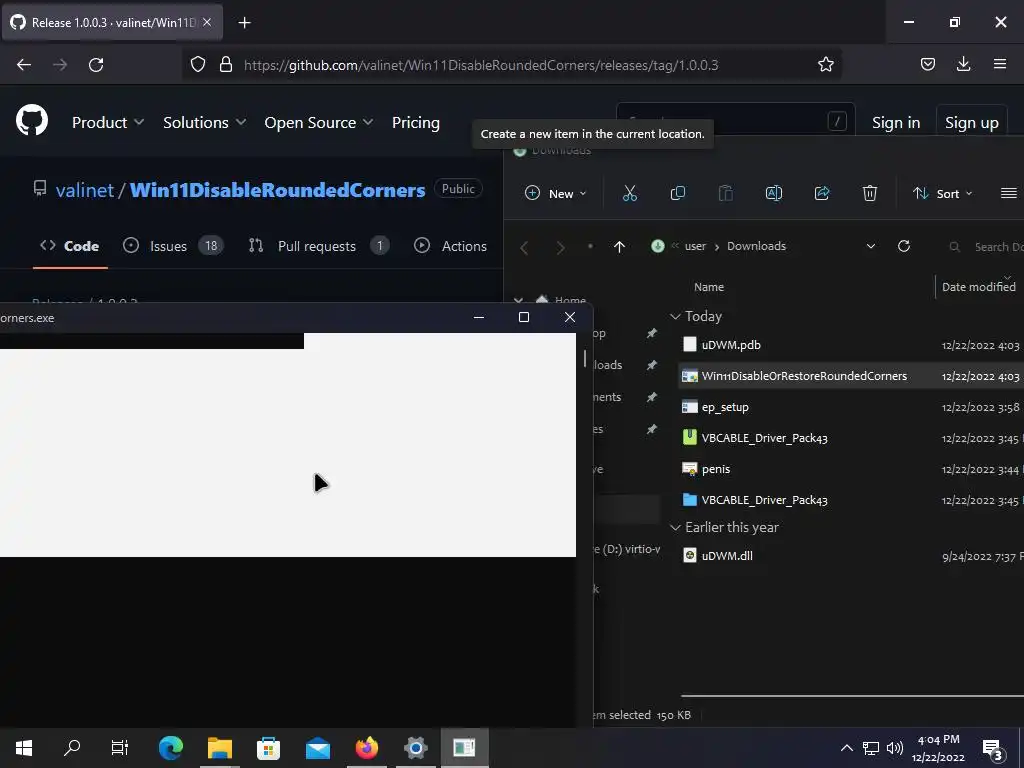Collapse the Earlier this year group
1024x768 pixels.
(675, 528)
